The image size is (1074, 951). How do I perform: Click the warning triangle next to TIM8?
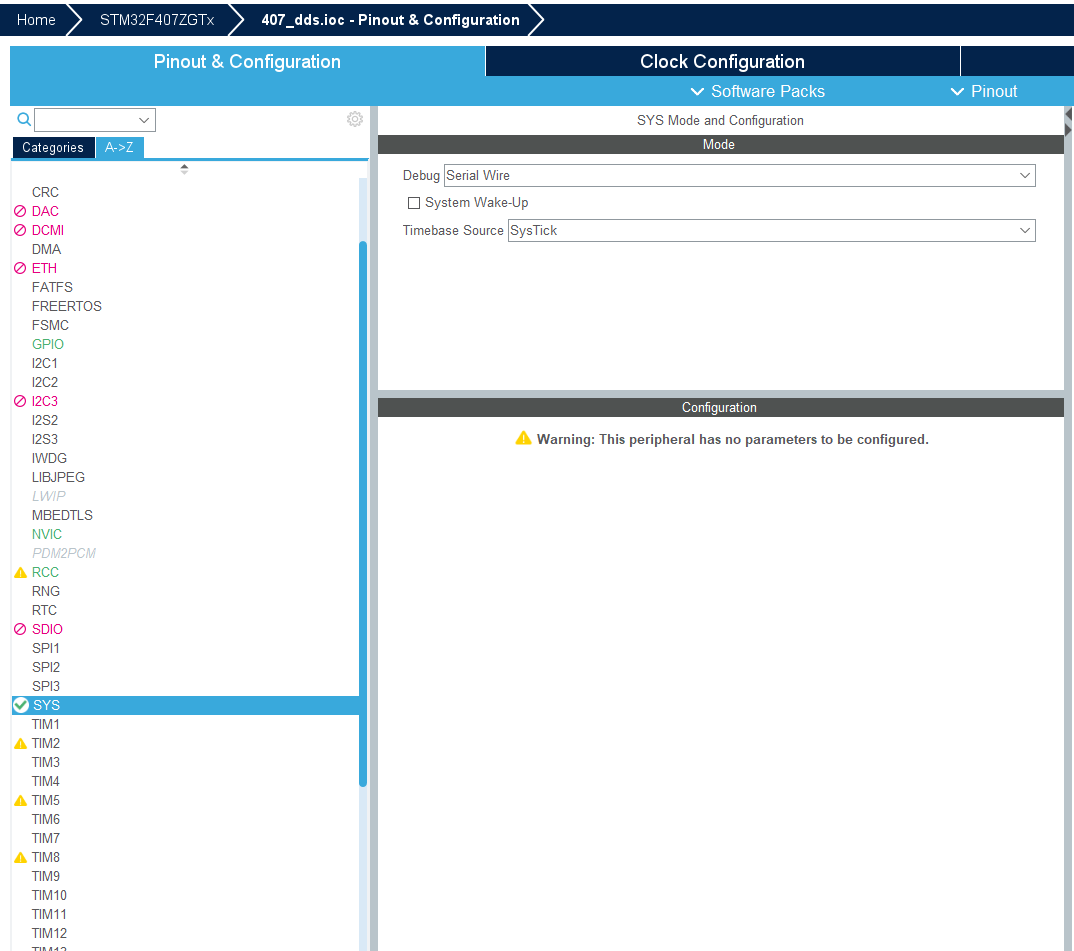[x=21, y=857]
